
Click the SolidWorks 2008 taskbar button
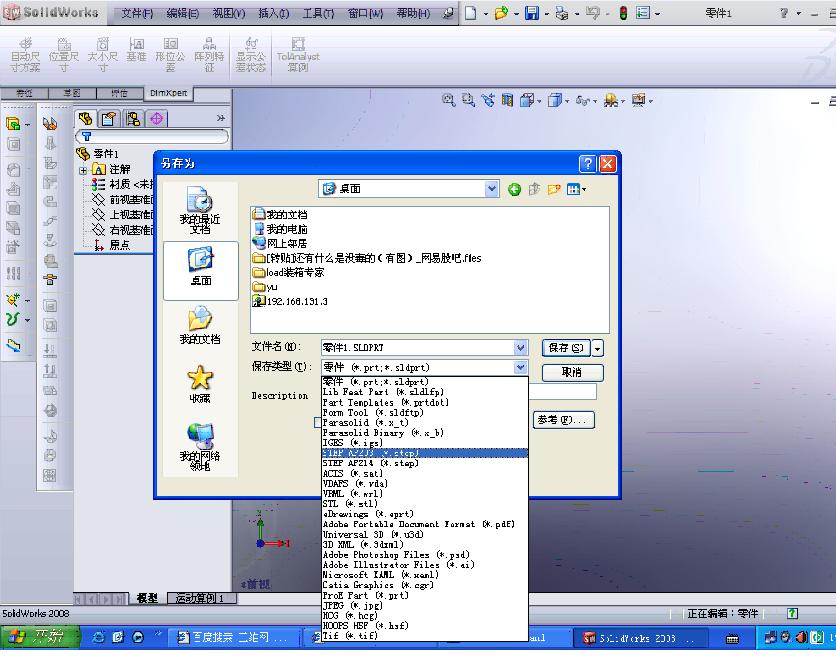pos(640,638)
